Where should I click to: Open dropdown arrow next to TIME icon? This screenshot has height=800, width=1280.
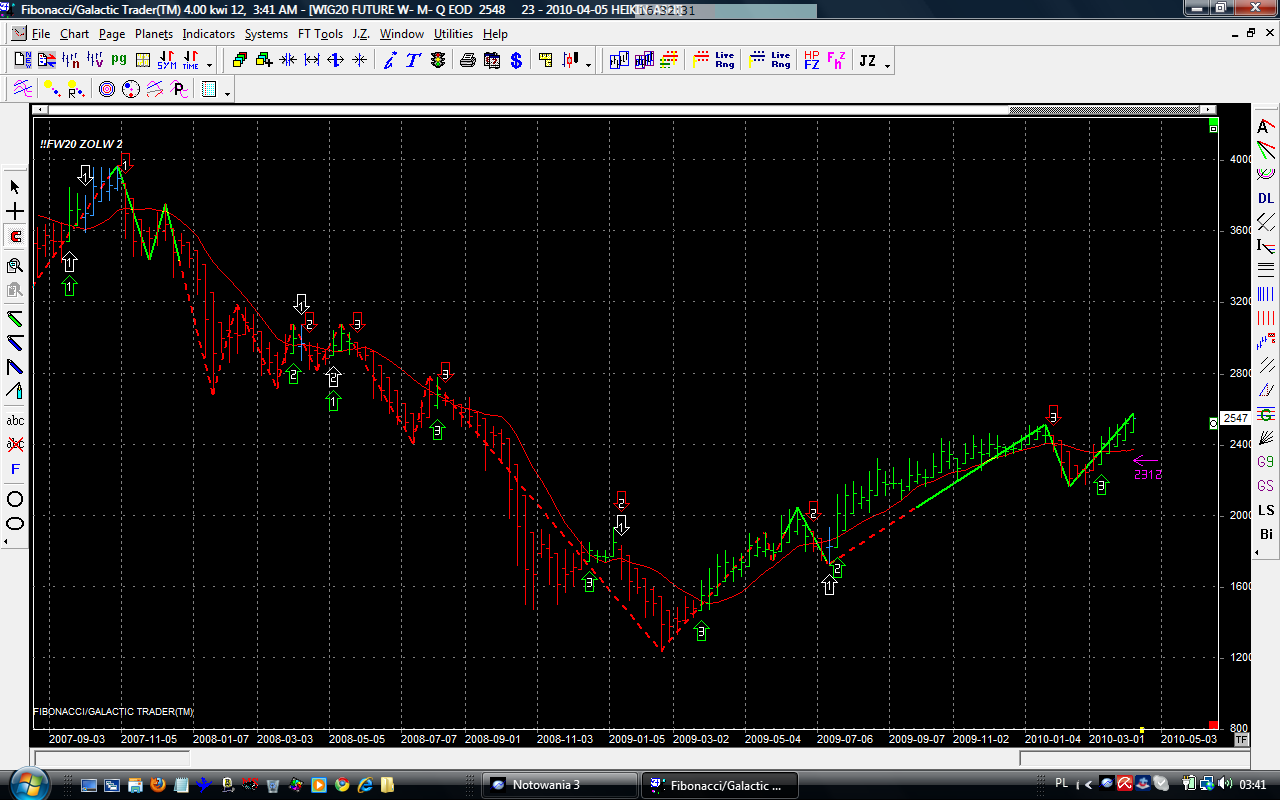209,66
